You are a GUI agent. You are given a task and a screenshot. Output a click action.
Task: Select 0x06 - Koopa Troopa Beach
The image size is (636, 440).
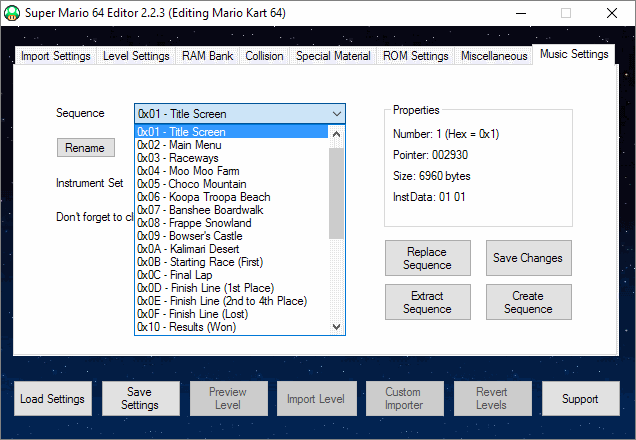(x=231, y=197)
